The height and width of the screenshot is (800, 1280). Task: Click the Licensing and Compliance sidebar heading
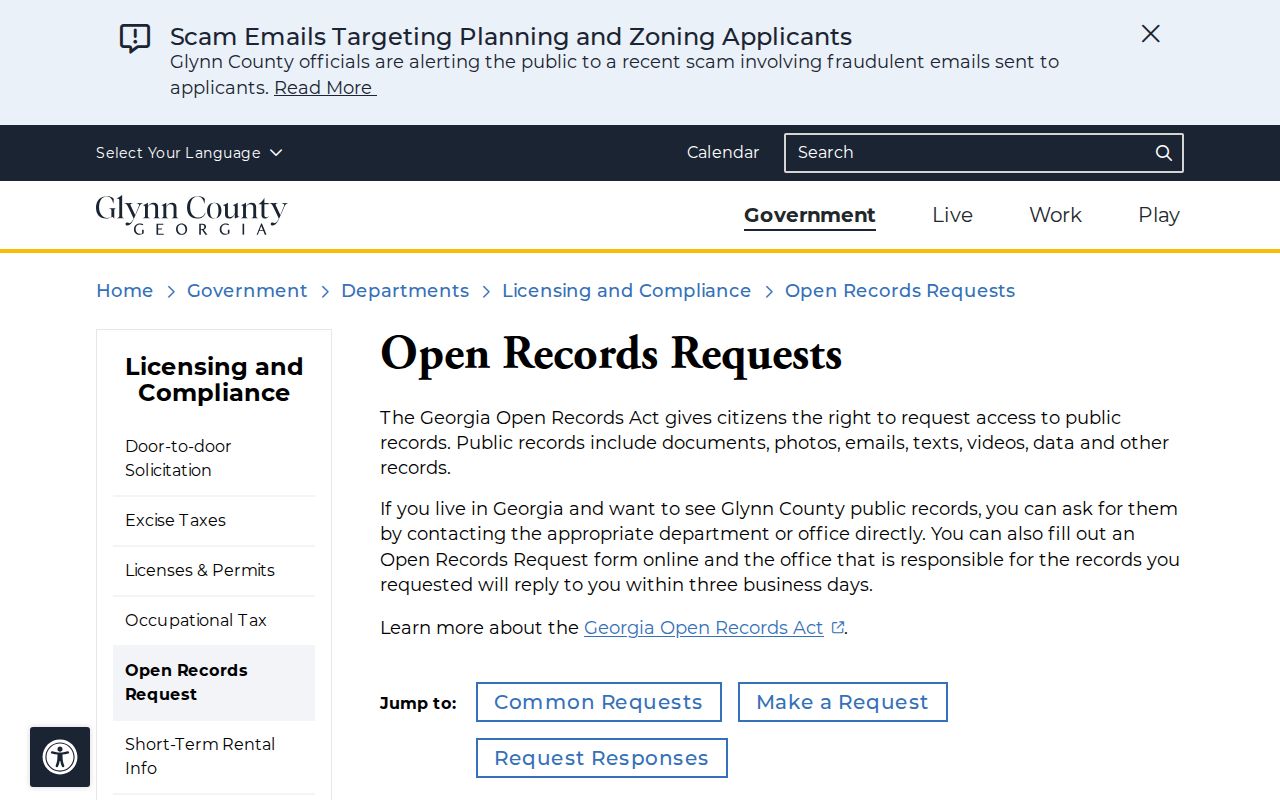[214, 380]
